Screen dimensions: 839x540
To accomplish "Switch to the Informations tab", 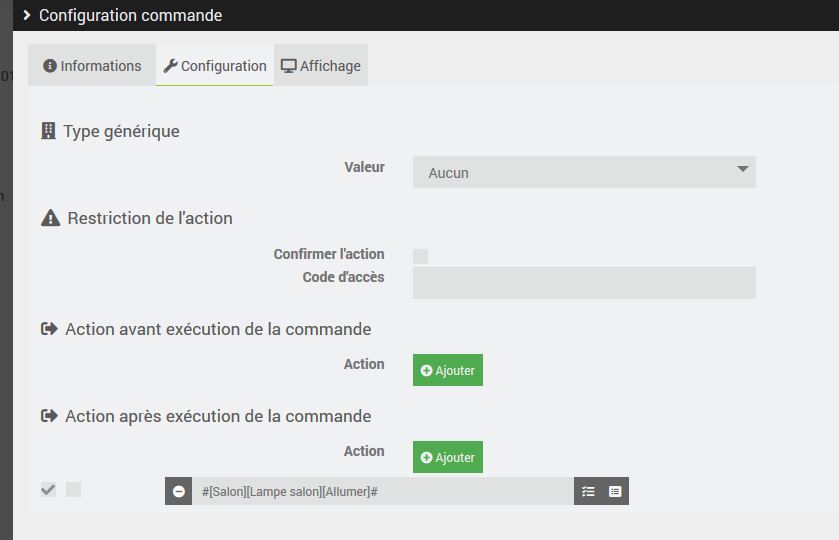I will click(92, 66).
